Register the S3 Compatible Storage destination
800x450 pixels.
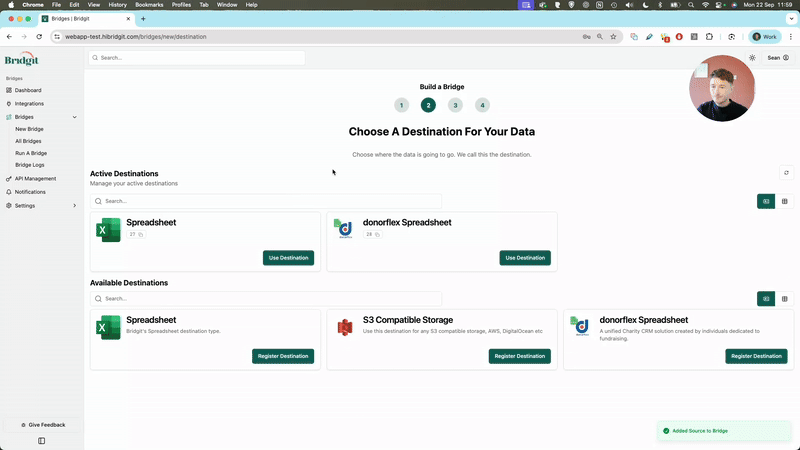519,356
